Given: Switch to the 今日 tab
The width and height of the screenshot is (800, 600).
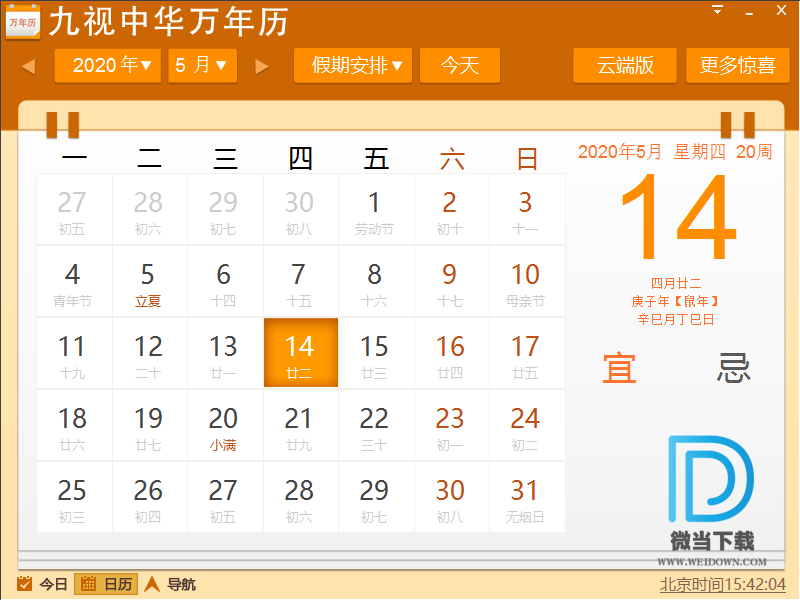Looking at the screenshot, I should click(x=42, y=584).
